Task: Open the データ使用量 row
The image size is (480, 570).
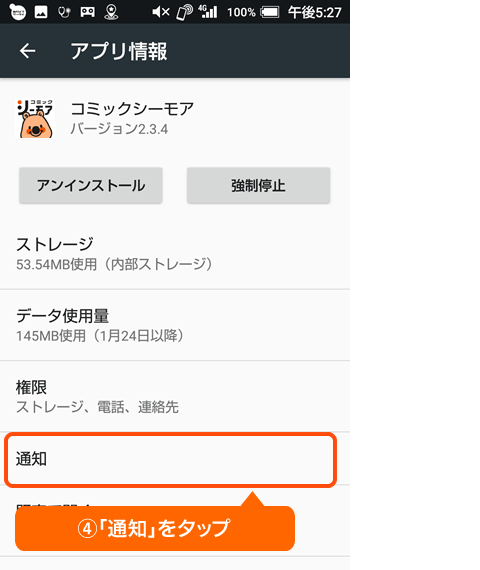Action: 175,325
